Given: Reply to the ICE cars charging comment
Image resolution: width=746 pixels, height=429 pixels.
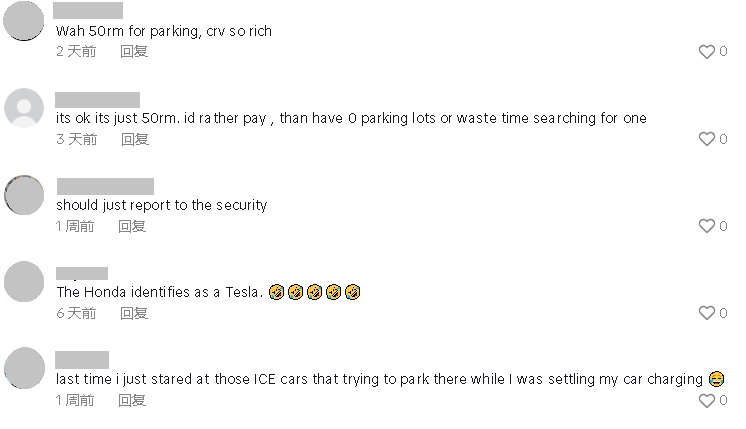Looking at the screenshot, I should pyautogui.click(x=132, y=400).
